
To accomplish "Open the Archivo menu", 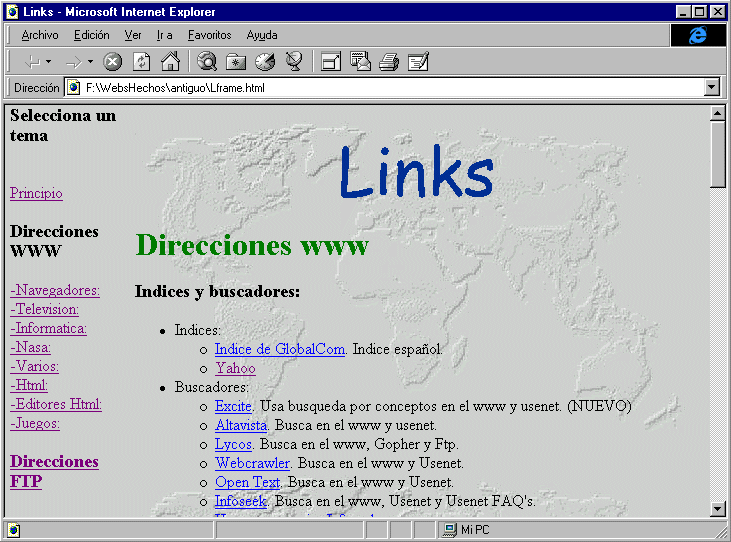I will (40, 35).
